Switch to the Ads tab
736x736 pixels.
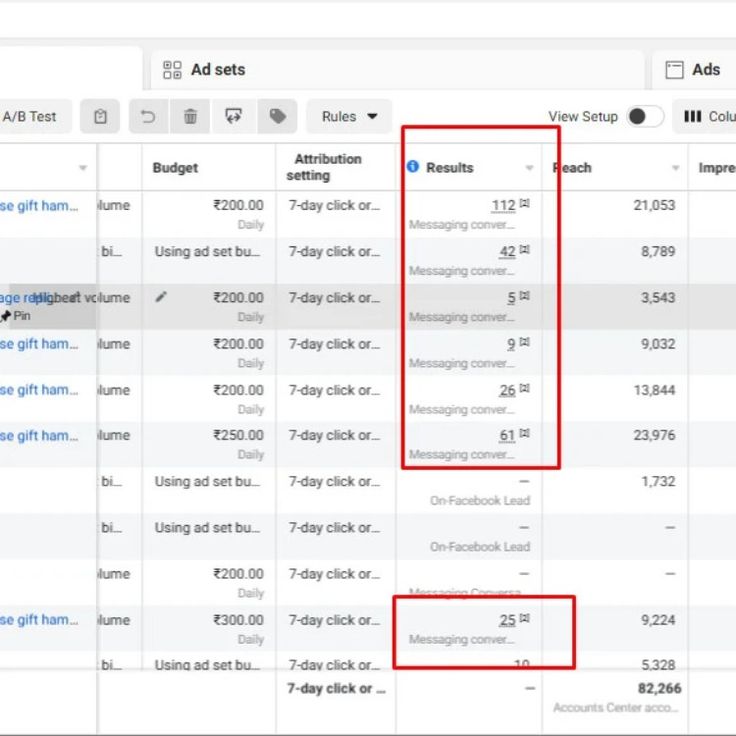pyautogui.click(x=705, y=70)
